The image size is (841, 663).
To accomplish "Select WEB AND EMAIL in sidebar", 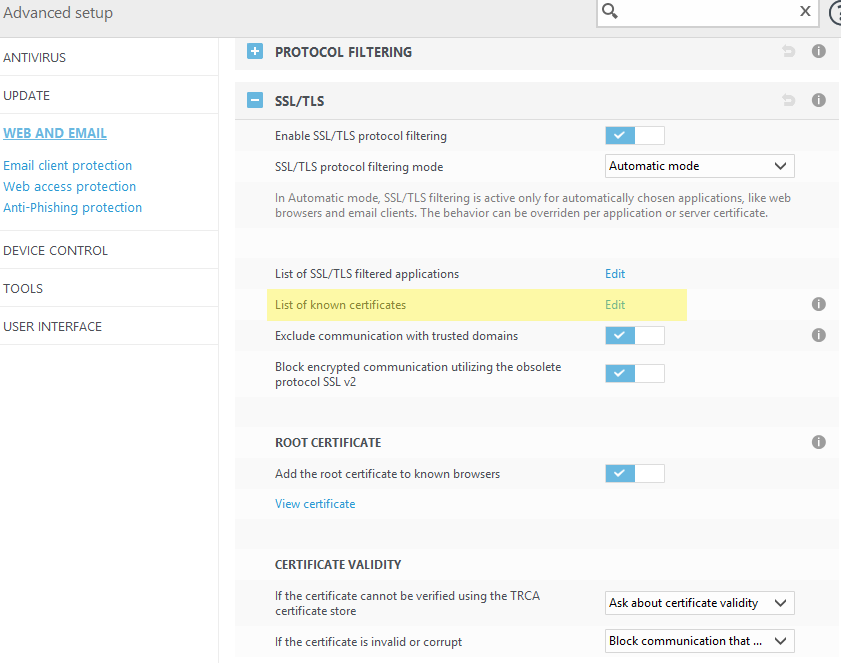I will [55, 133].
